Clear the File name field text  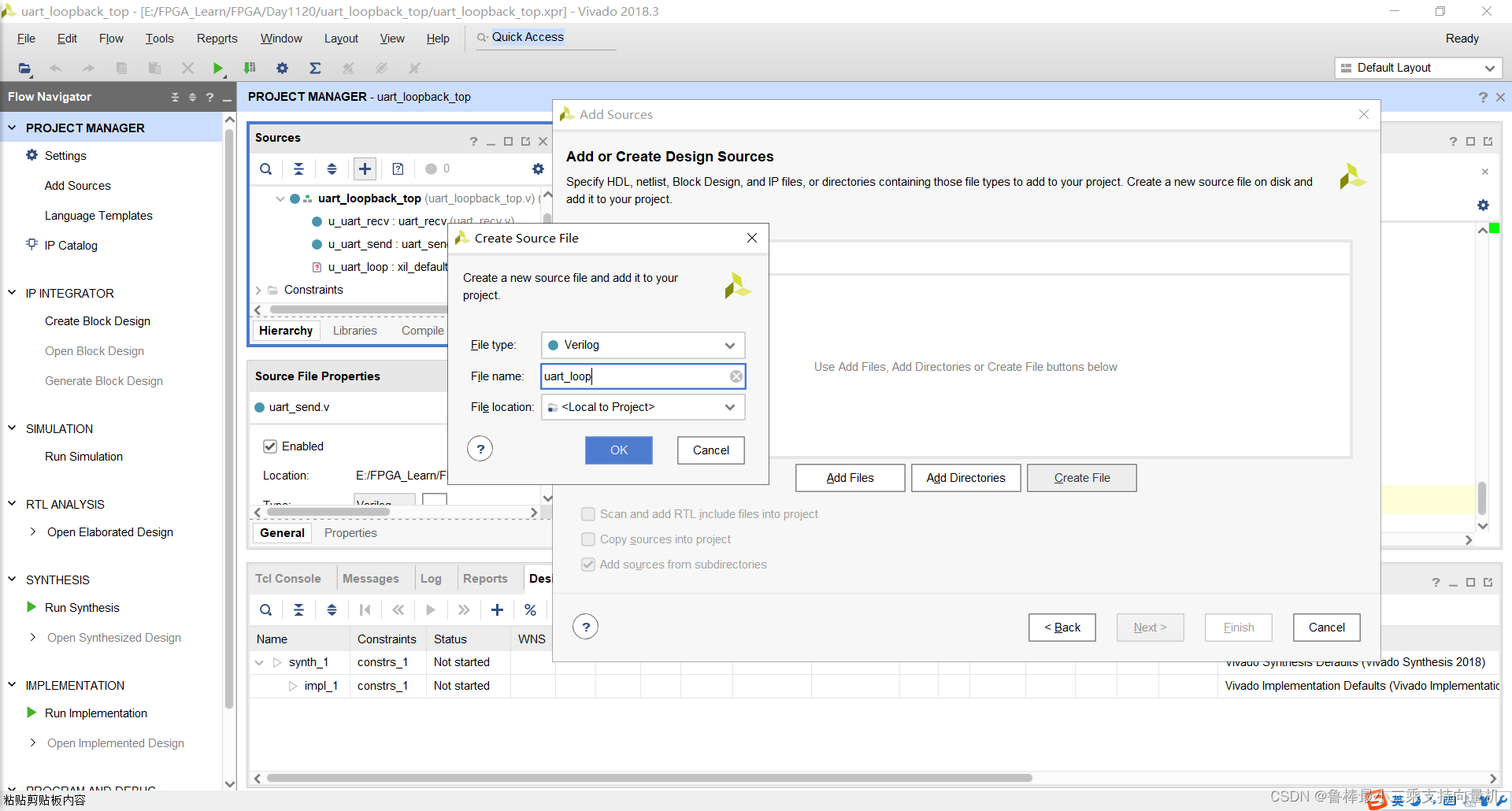pos(736,376)
